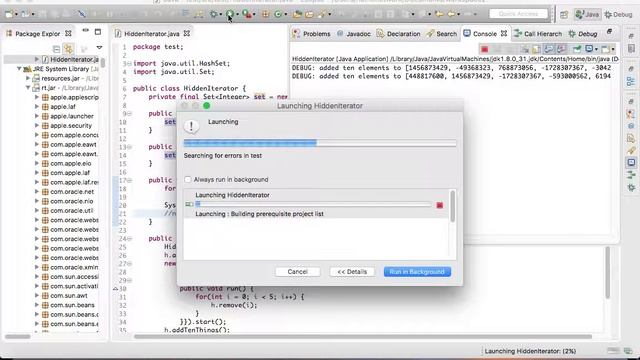
Task: Open Package Explorer view menu triangle
Action: click(99, 49)
